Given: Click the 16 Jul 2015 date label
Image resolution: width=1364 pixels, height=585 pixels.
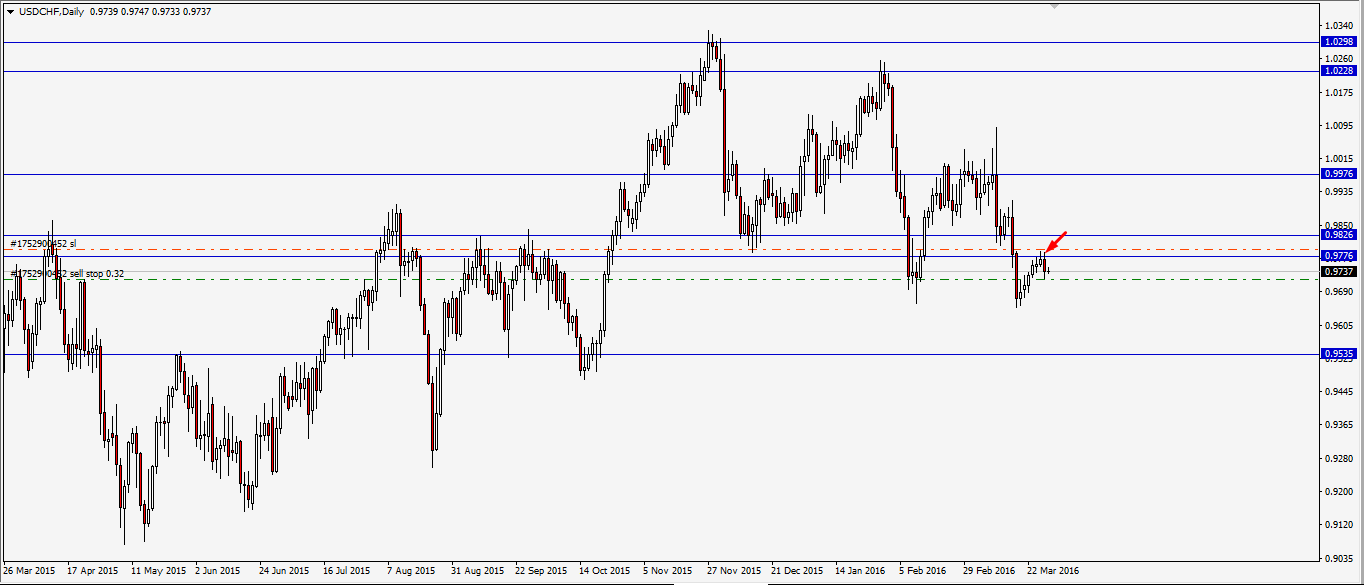Looking at the screenshot, I should tap(349, 571).
